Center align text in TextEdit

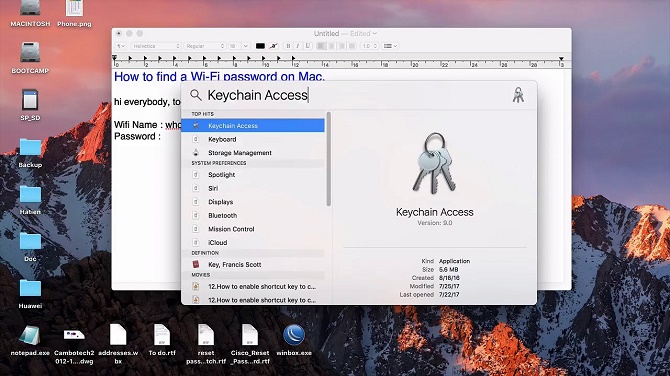coord(332,46)
